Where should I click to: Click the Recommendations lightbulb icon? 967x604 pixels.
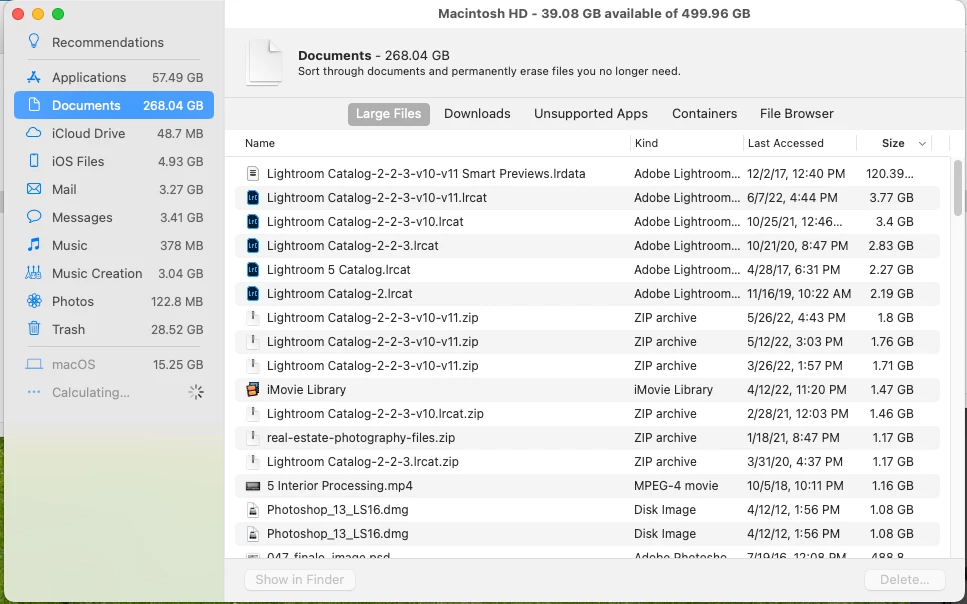[x=34, y=41]
